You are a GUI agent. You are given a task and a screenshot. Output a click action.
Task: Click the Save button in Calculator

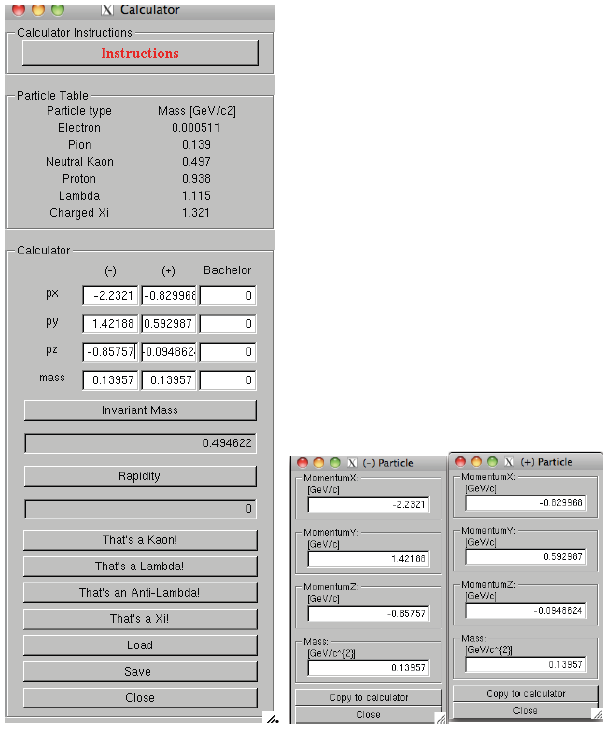(x=140, y=672)
